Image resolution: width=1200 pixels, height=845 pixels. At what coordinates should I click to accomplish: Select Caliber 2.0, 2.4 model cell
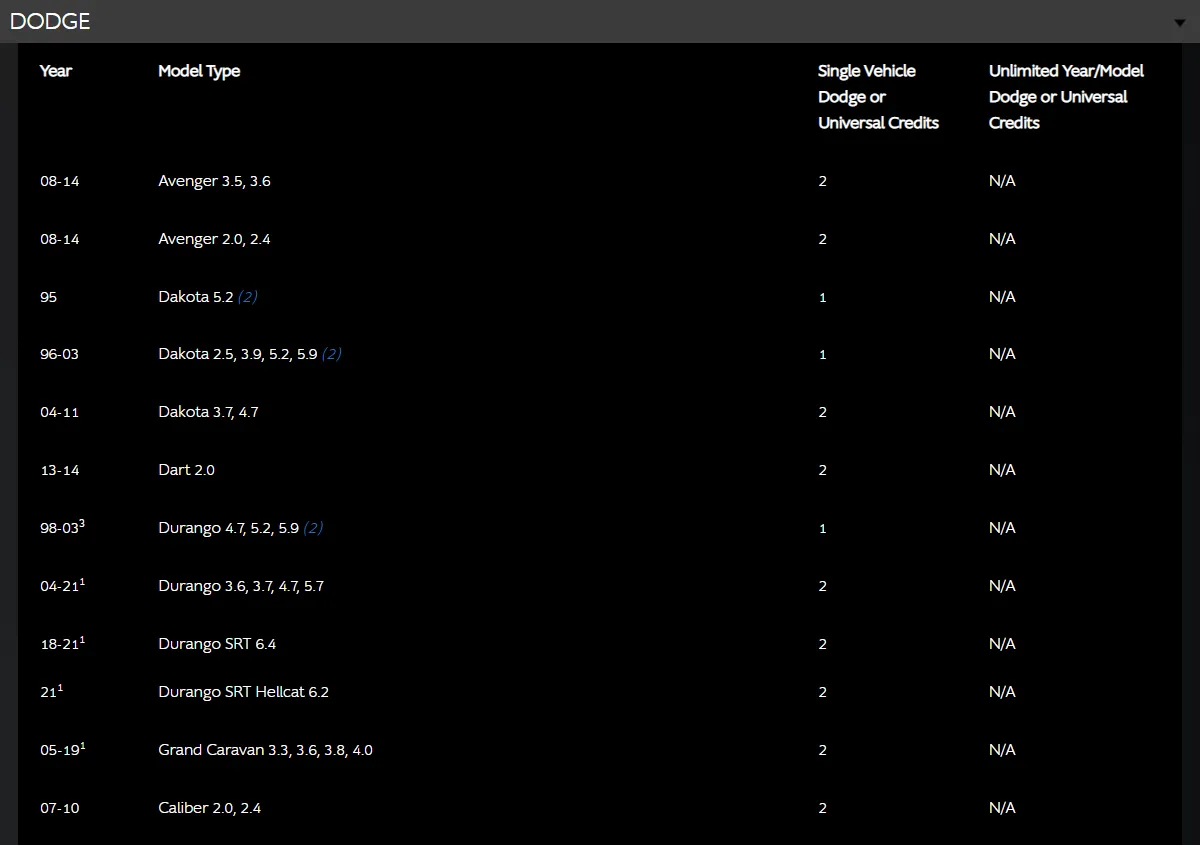click(x=209, y=808)
